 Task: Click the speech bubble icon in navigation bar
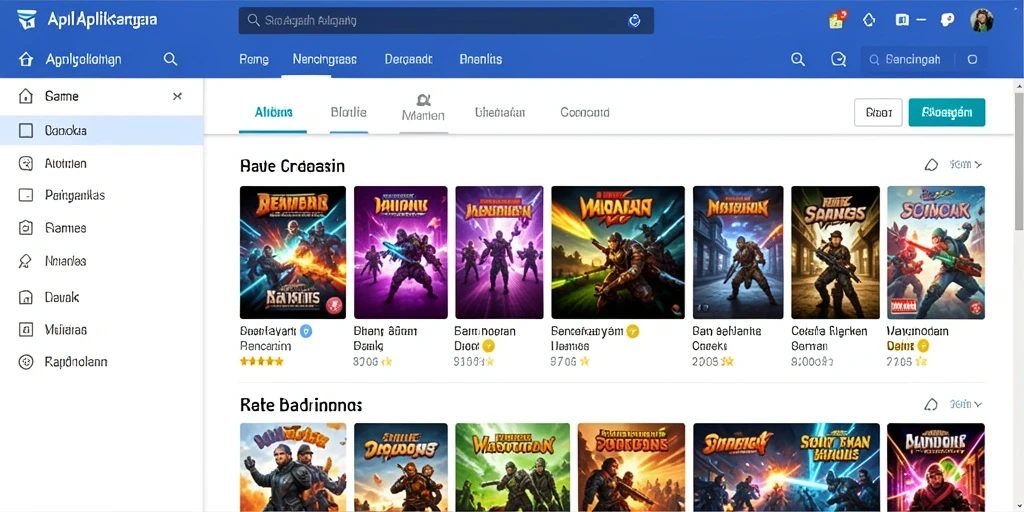pos(839,59)
